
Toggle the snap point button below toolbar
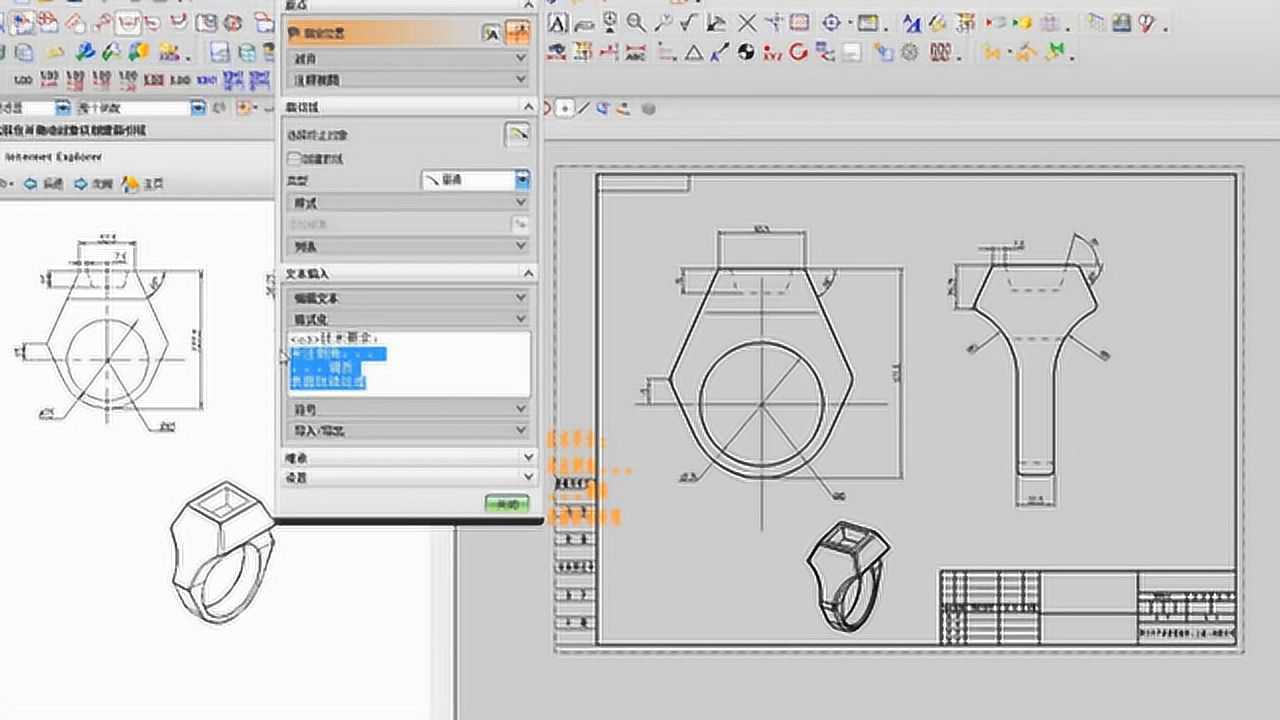(565, 108)
